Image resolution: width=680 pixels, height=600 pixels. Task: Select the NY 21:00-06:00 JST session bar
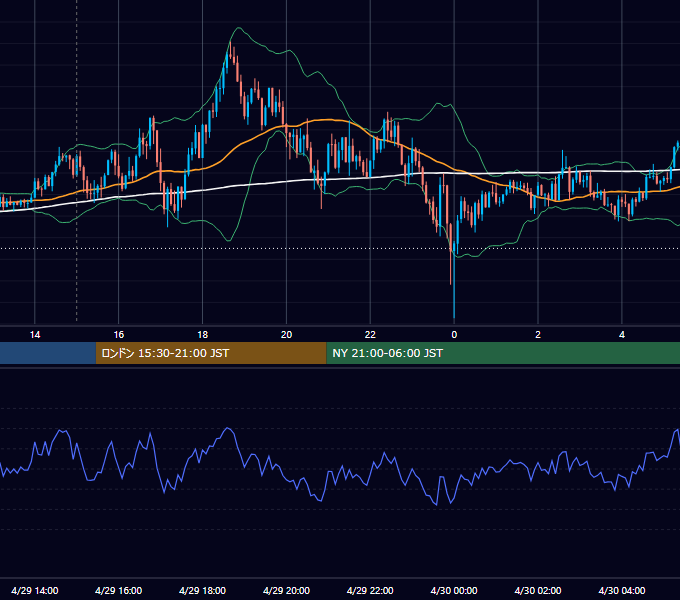tap(503, 353)
